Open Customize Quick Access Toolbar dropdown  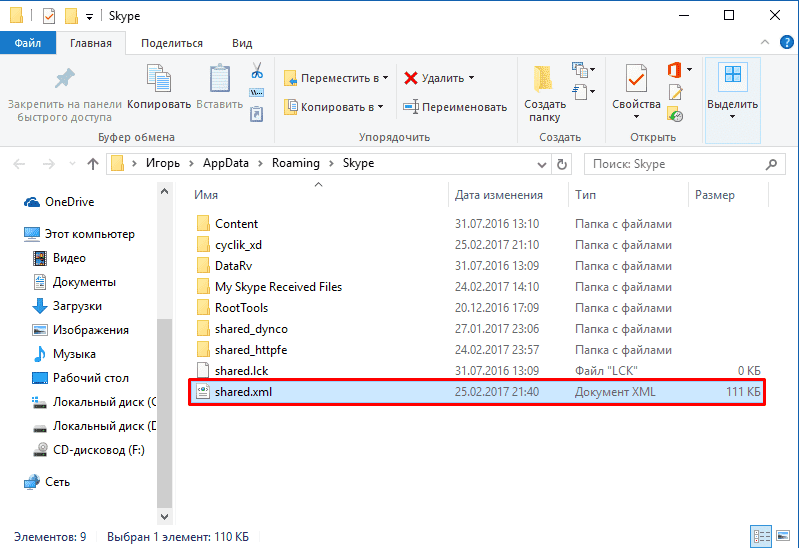click(x=89, y=17)
